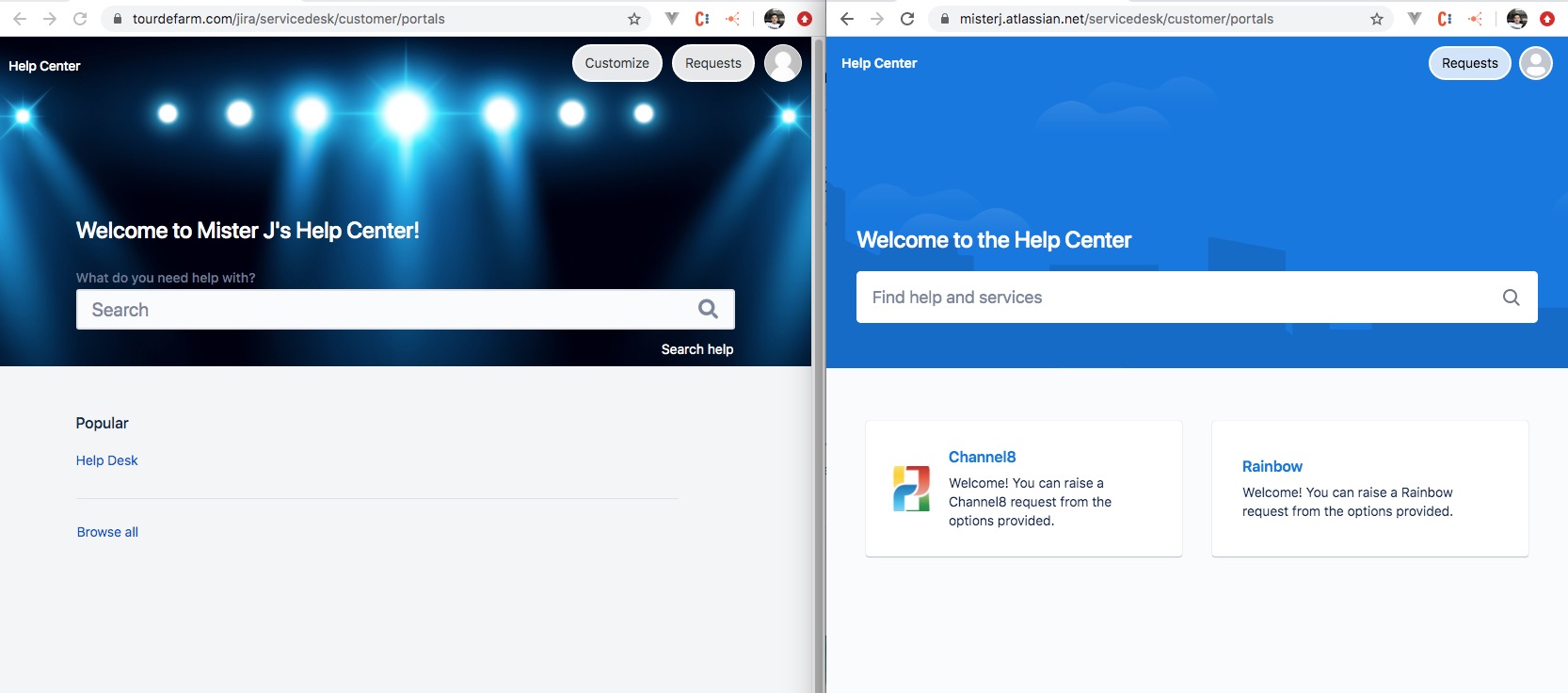Viewport: 1568px width, 693px height.
Task: Click the Channel8 portal logo
Action: coord(911,489)
